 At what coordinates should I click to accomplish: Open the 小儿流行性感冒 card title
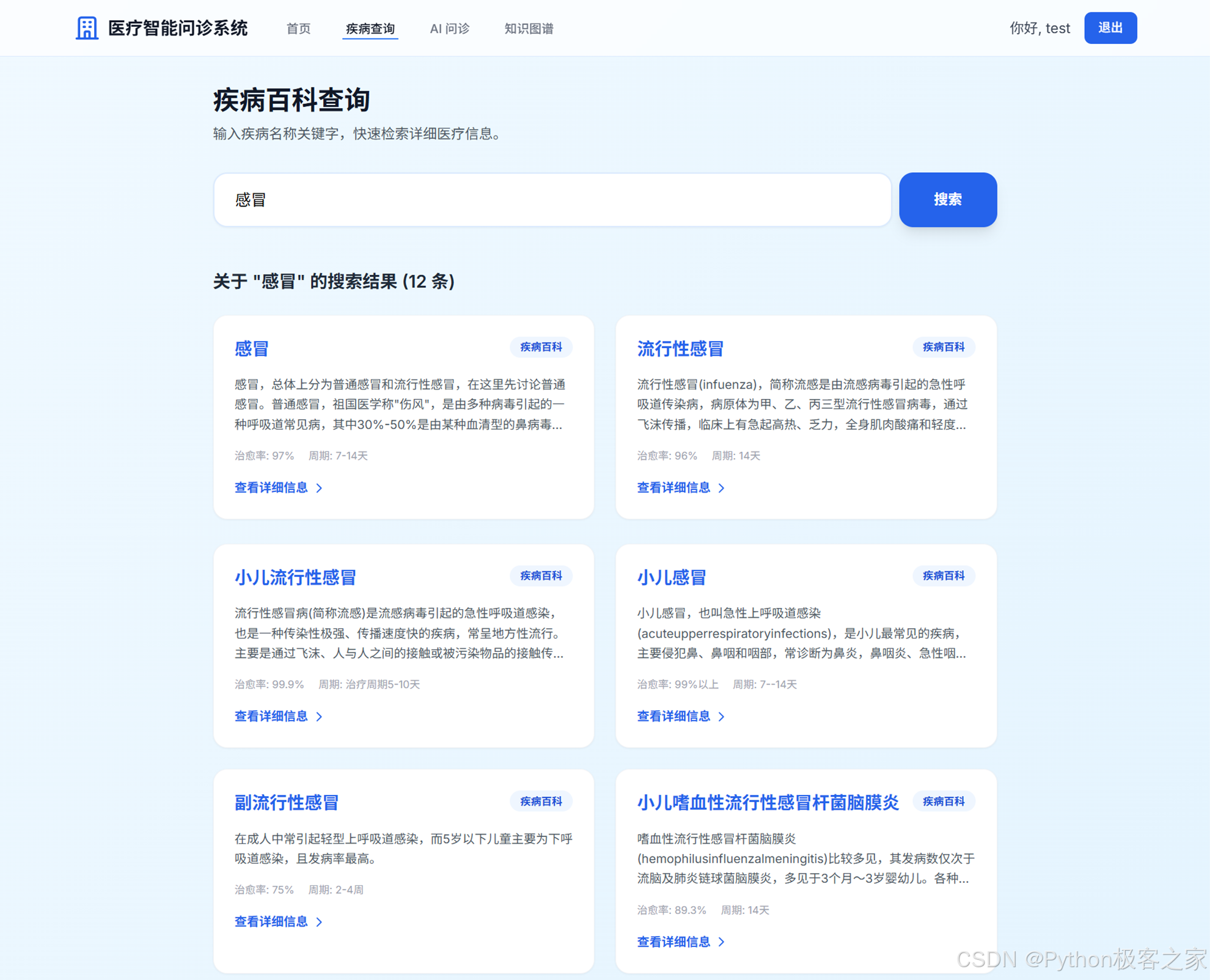295,577
